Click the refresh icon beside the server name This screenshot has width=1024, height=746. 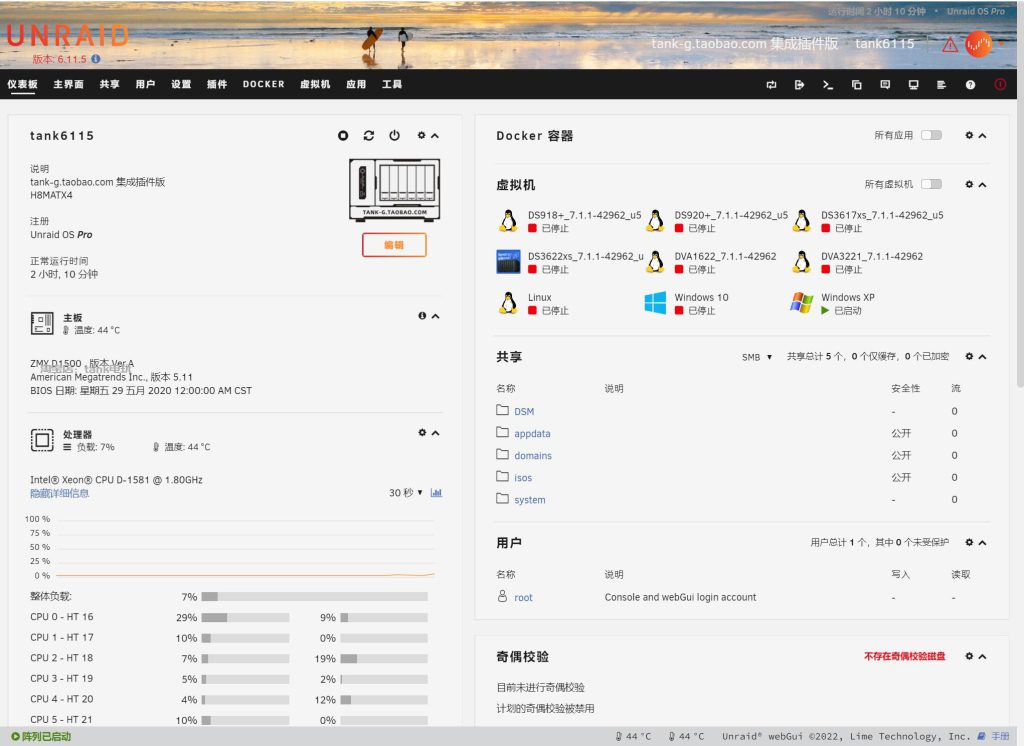click(369, 135)
